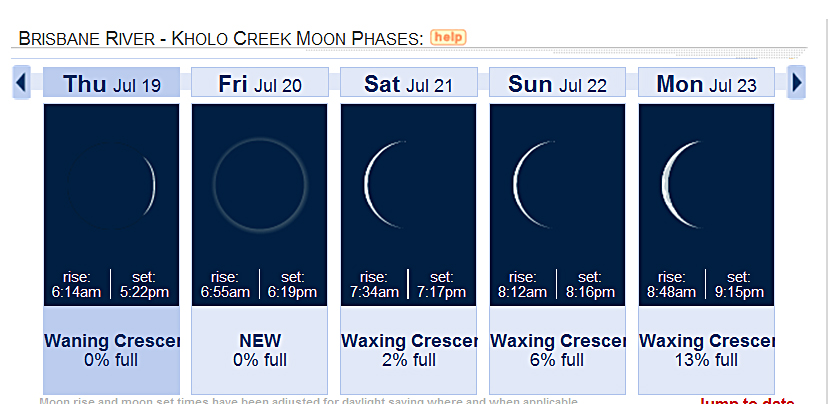Select the Sat Jul 21 day tab
This screenshot has width=828, height=404.
408,84
